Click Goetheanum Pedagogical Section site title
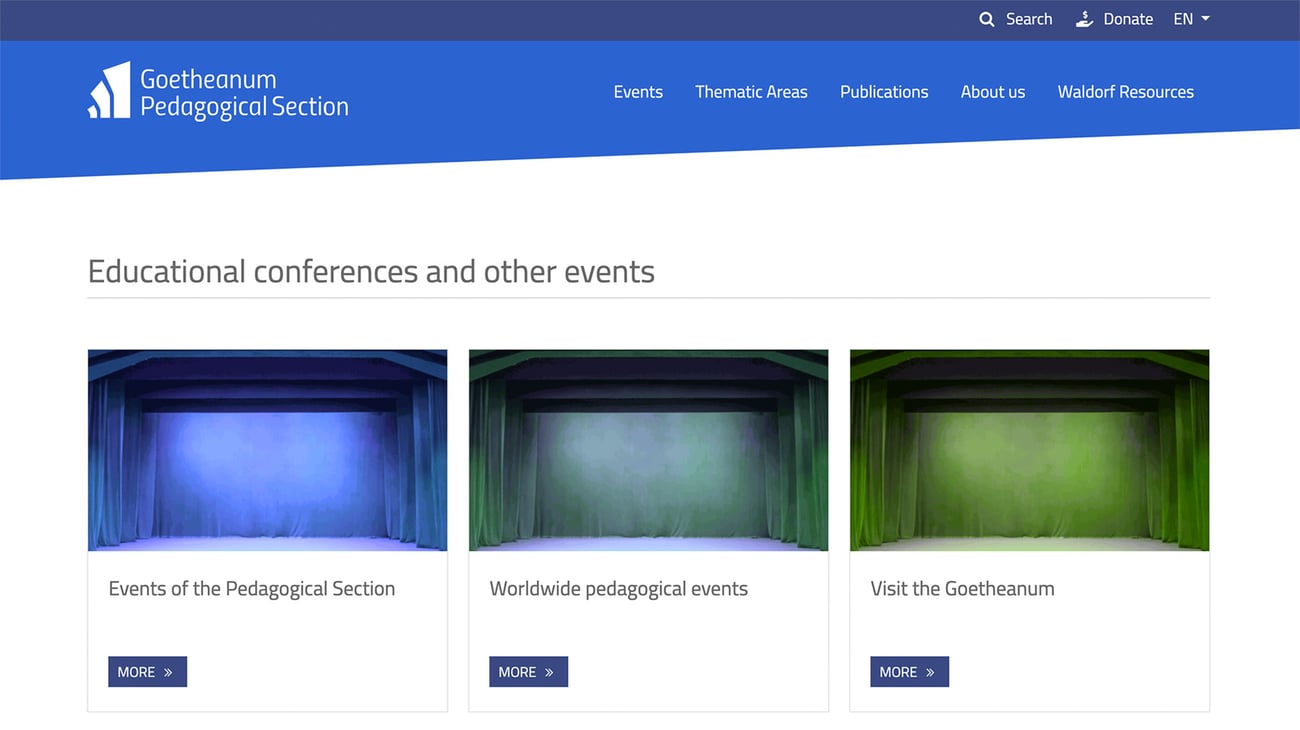The width and height of the screenshot is (1300, 730). click(244, 93)
